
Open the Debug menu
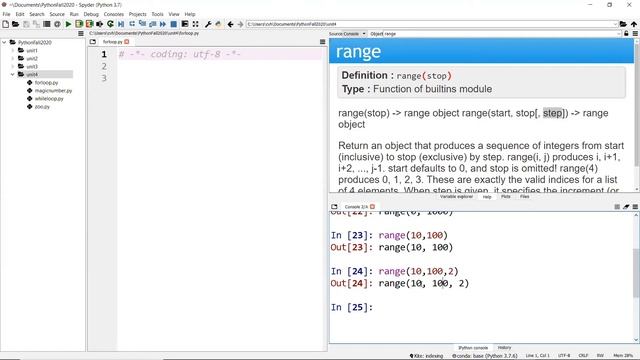pos(91,14)
